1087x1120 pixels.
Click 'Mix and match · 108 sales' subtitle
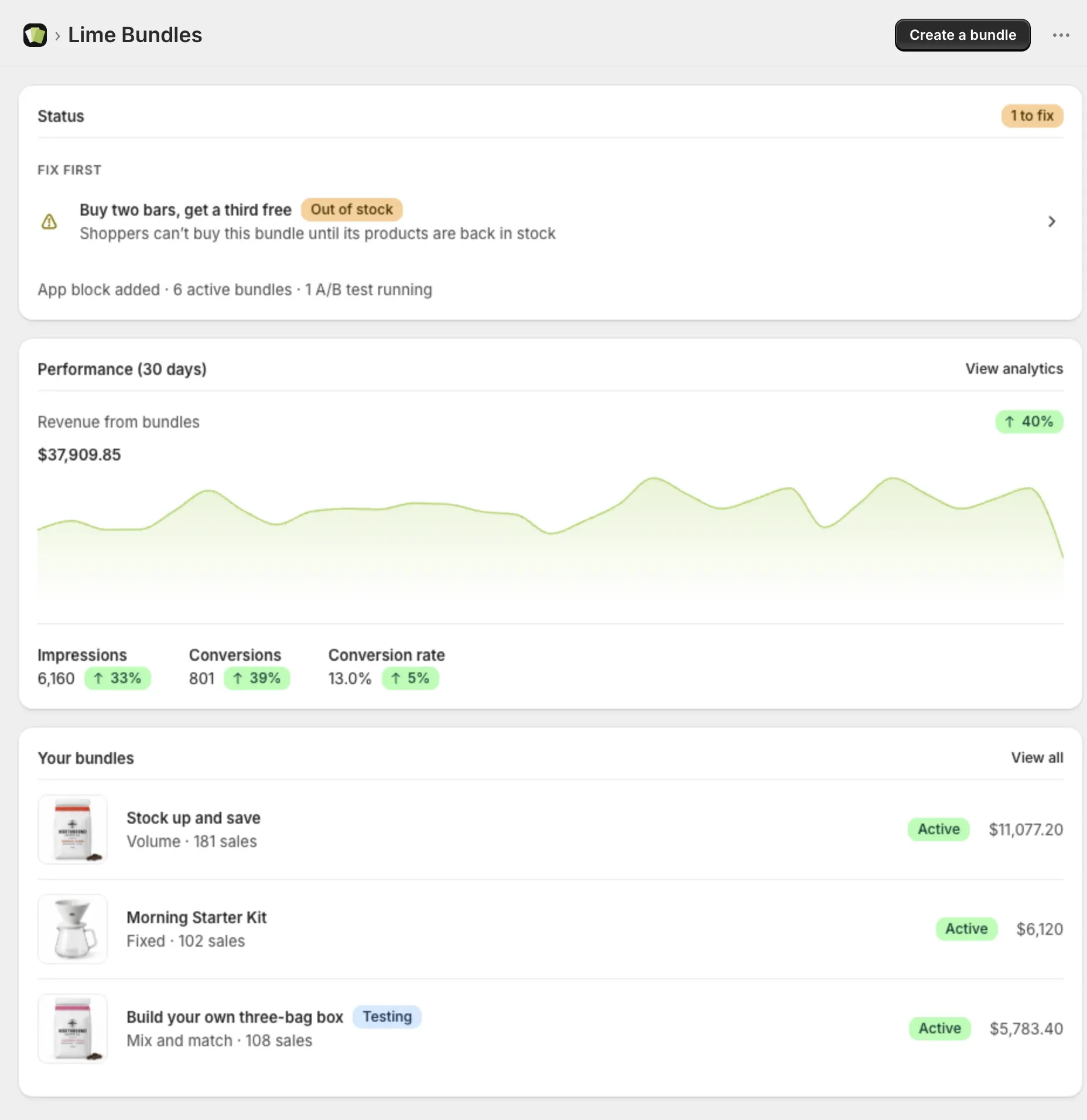219,1040
